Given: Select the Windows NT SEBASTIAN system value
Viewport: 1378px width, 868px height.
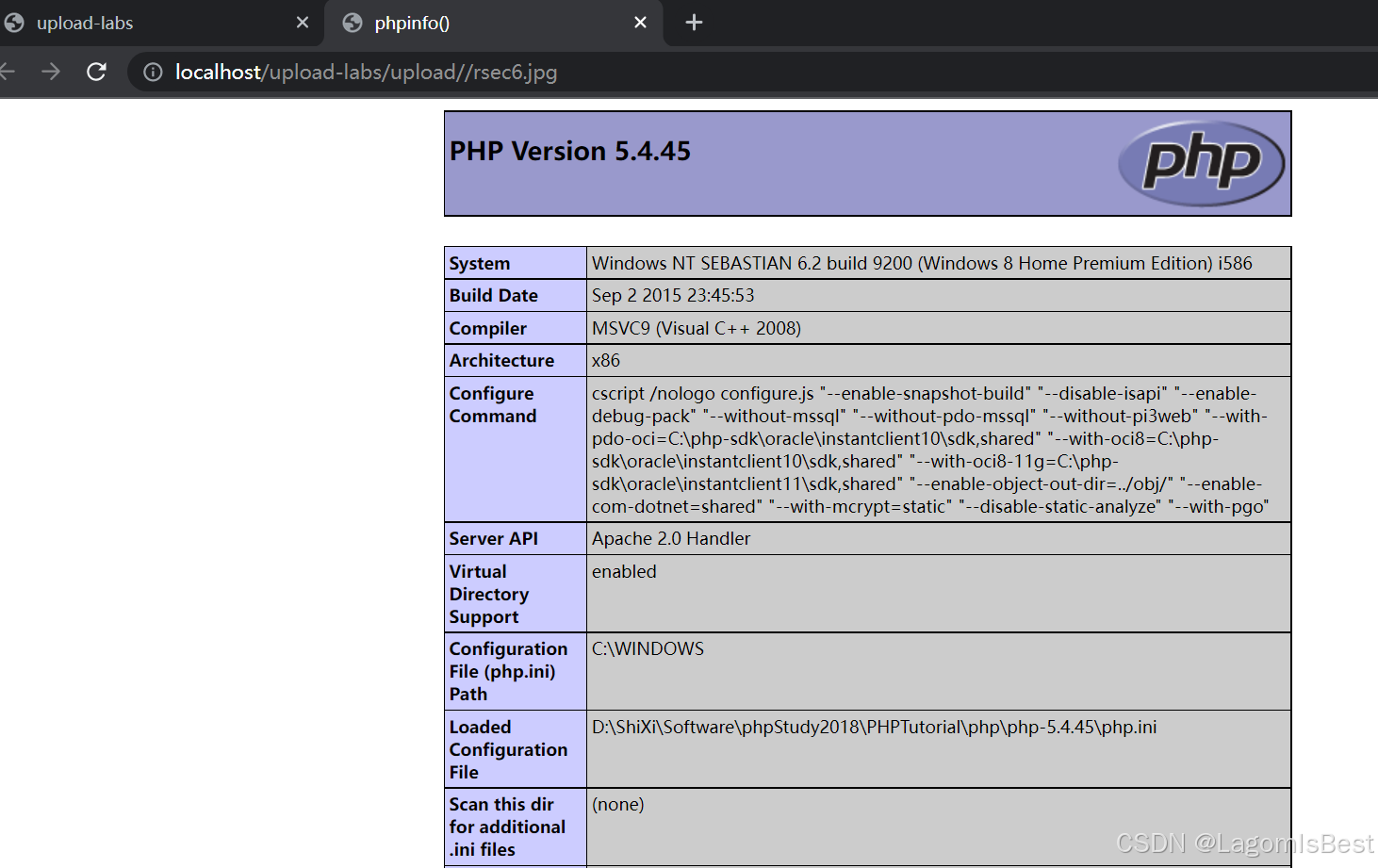Looking at the screenshot, I should click(x=922, y=263).
